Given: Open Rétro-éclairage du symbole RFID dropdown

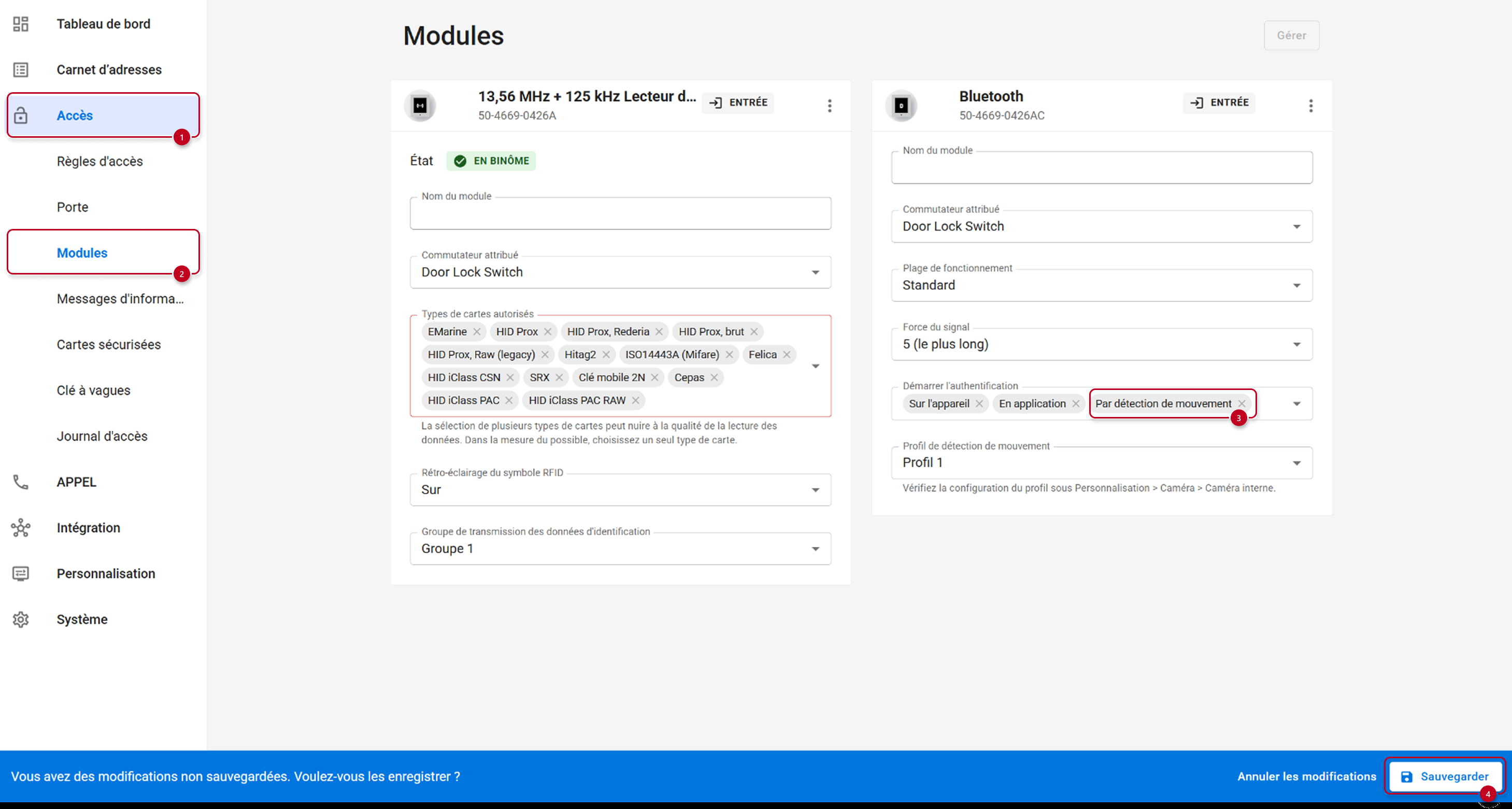Looking at the screenshot, I should 620,490.
